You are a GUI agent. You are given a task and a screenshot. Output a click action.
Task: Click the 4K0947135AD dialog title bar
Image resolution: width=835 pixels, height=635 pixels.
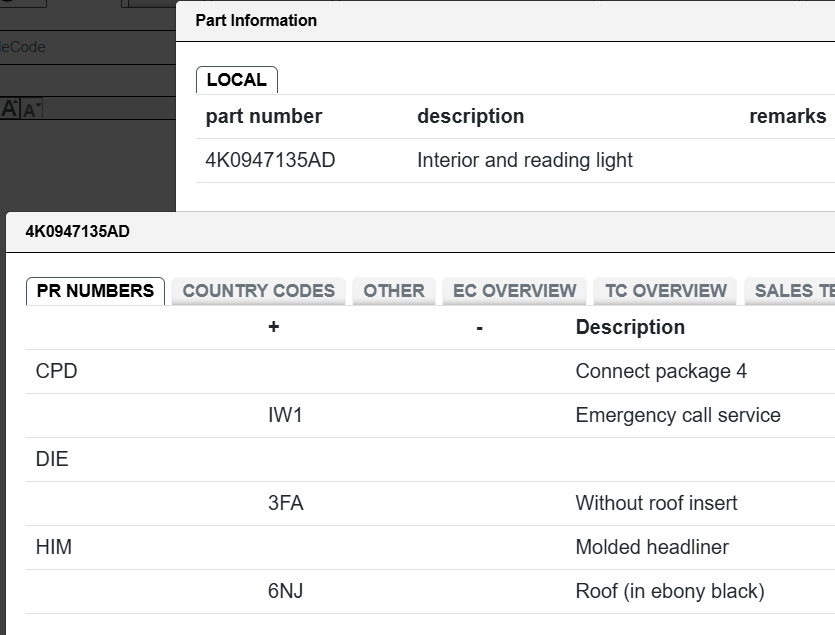pos(420,232)
